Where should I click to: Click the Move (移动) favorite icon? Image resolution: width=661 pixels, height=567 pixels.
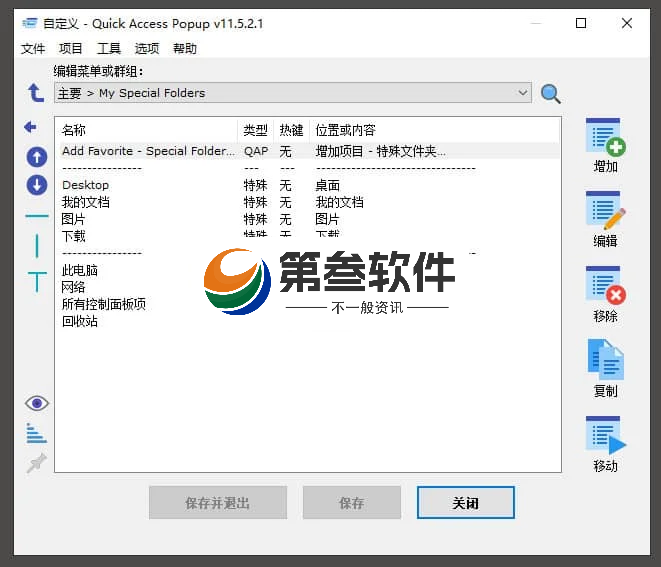click(x=605, y=436)
